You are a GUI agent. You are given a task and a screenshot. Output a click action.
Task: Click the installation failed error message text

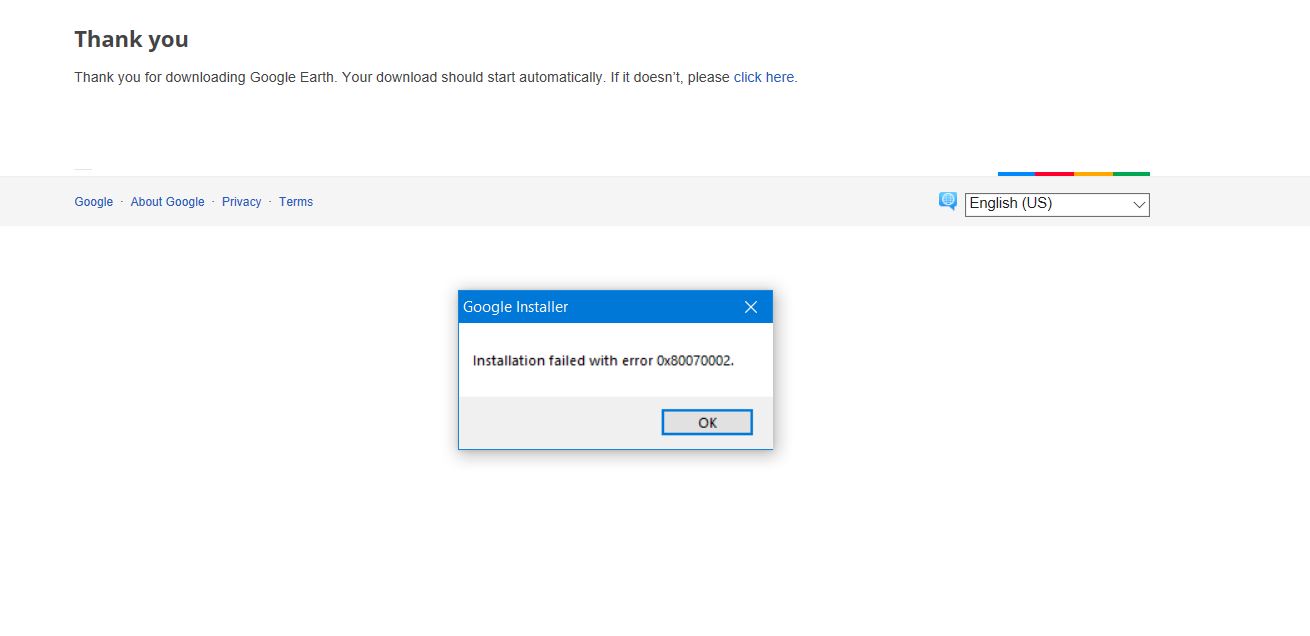[x=603, y=360]
